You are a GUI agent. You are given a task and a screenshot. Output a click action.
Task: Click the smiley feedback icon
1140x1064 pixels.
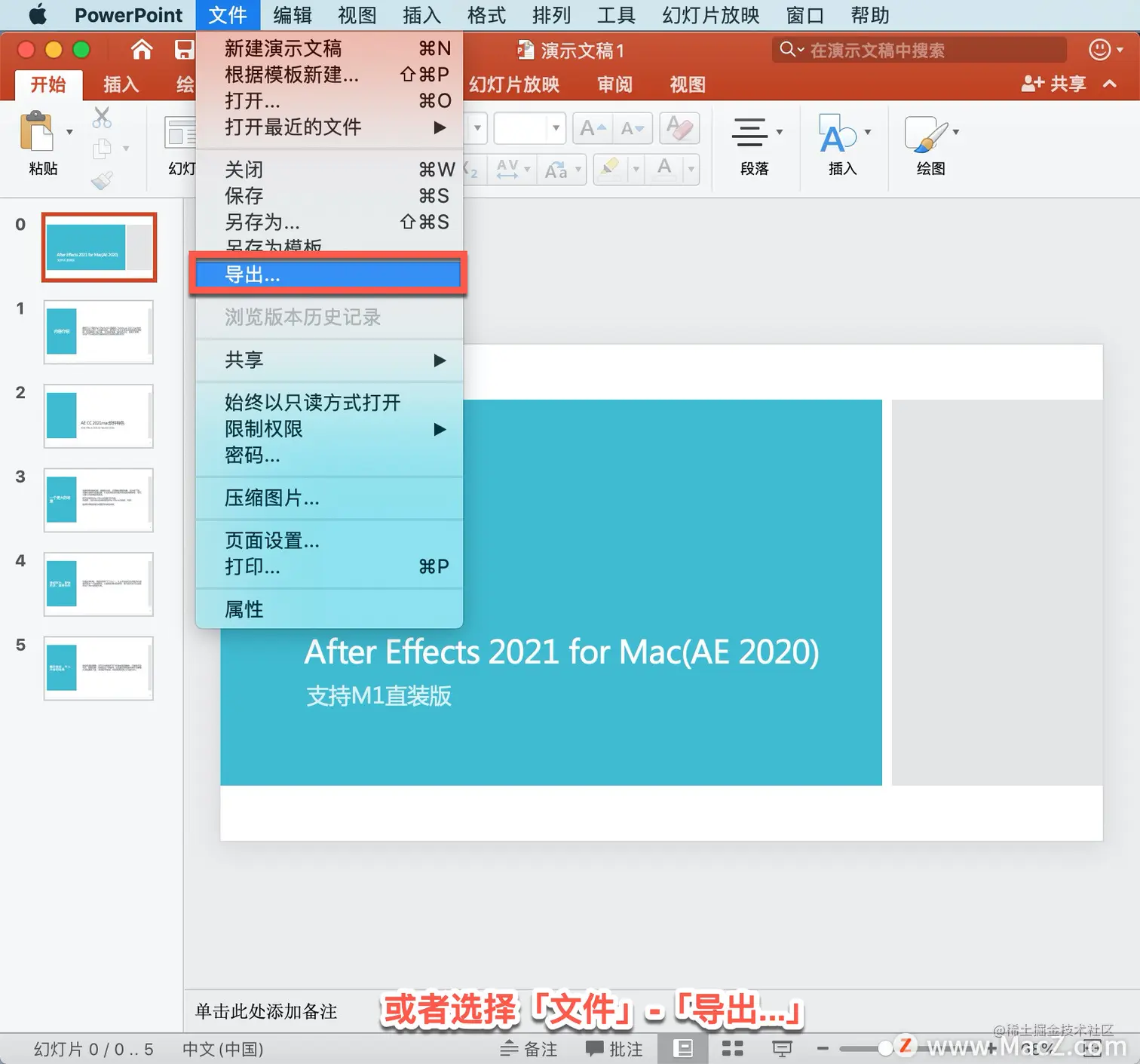(x=1100, y=50)
